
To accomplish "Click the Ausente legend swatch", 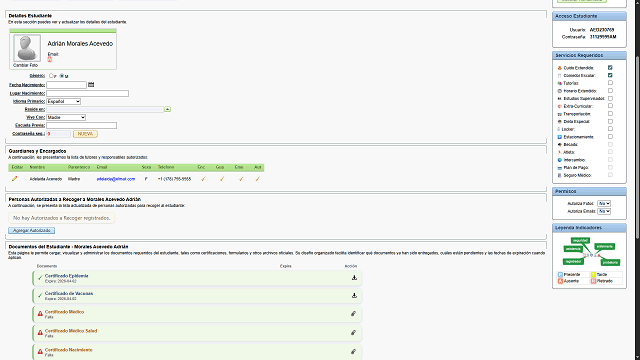I will (560, 281).
